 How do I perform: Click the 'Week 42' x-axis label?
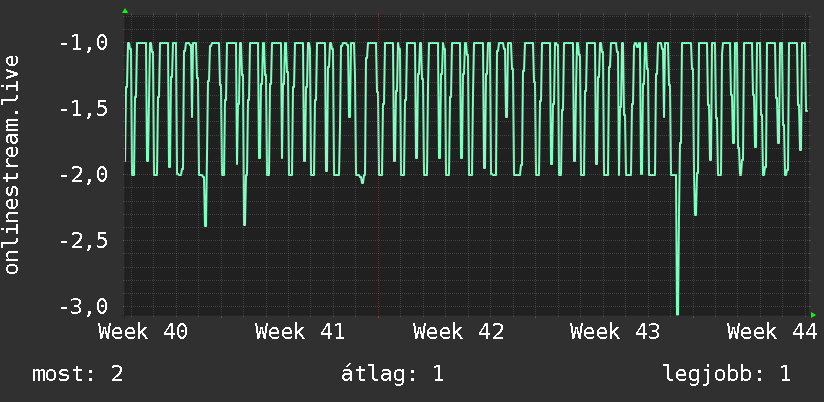click(x=458, y=332)
